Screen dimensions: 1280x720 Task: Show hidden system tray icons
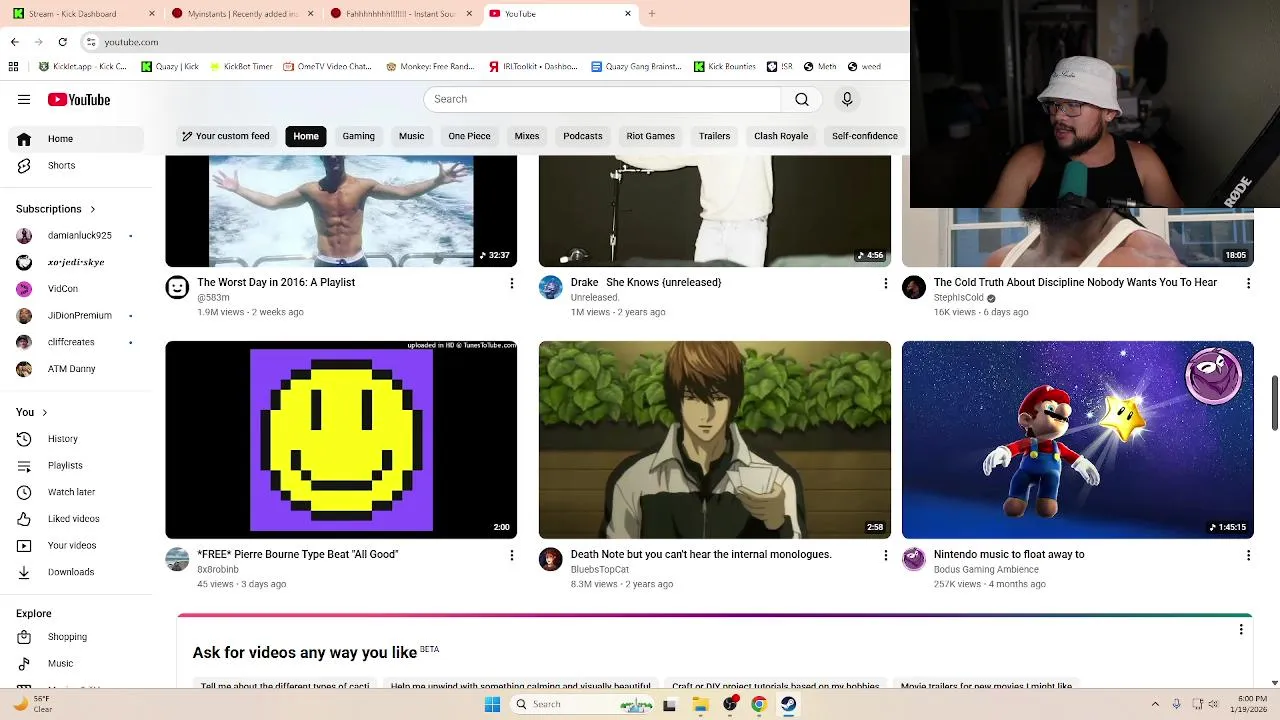tap(1155, 704)
